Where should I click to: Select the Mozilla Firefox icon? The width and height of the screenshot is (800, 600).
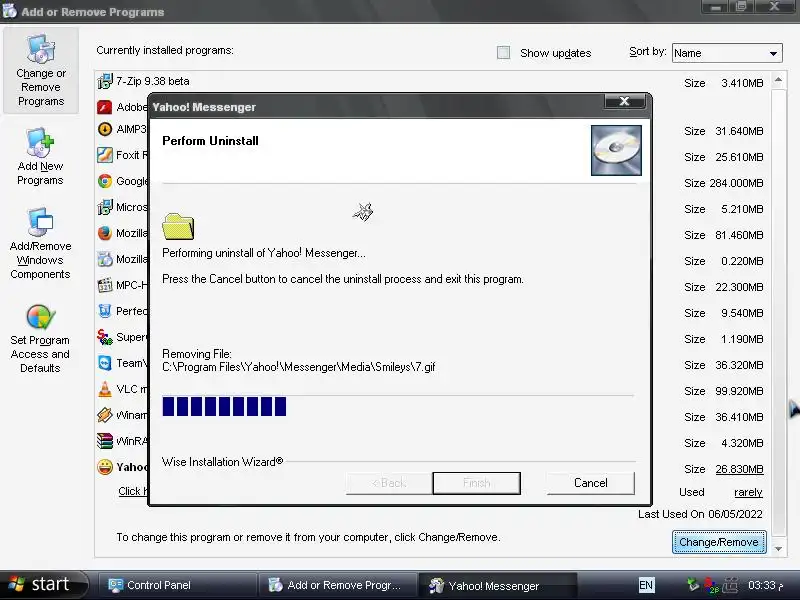(x=105, y=233)
